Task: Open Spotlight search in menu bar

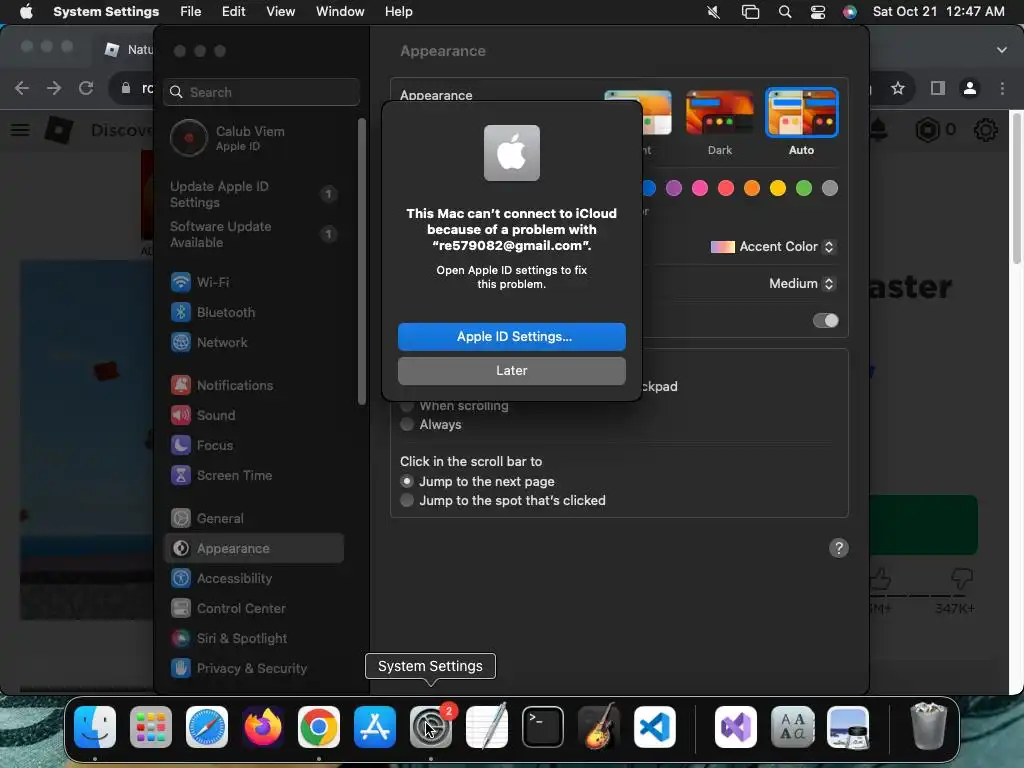Action: pyautogui.click(x=785, y=12)
